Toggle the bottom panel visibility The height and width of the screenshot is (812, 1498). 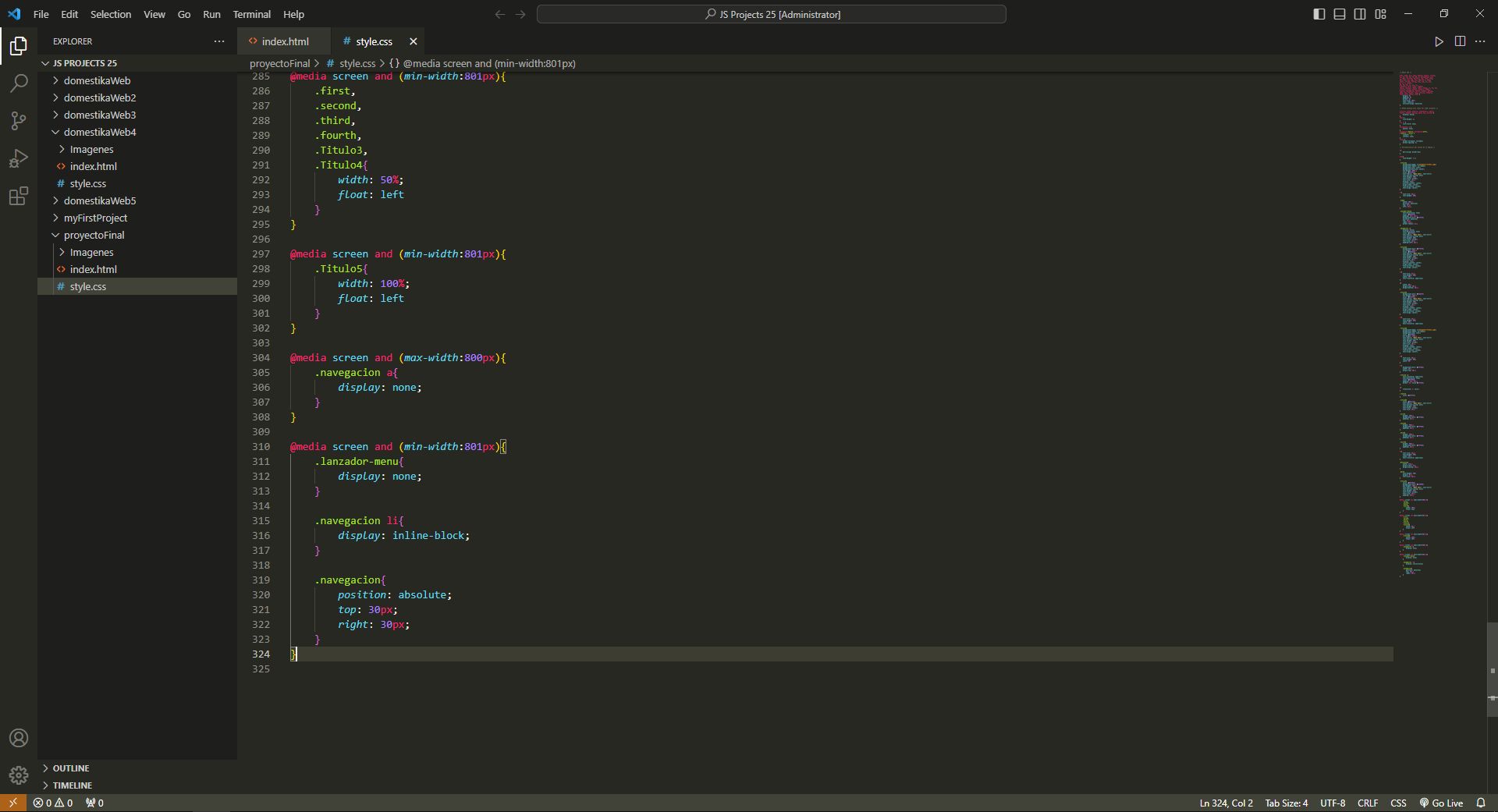click(x=1340, y=14)
